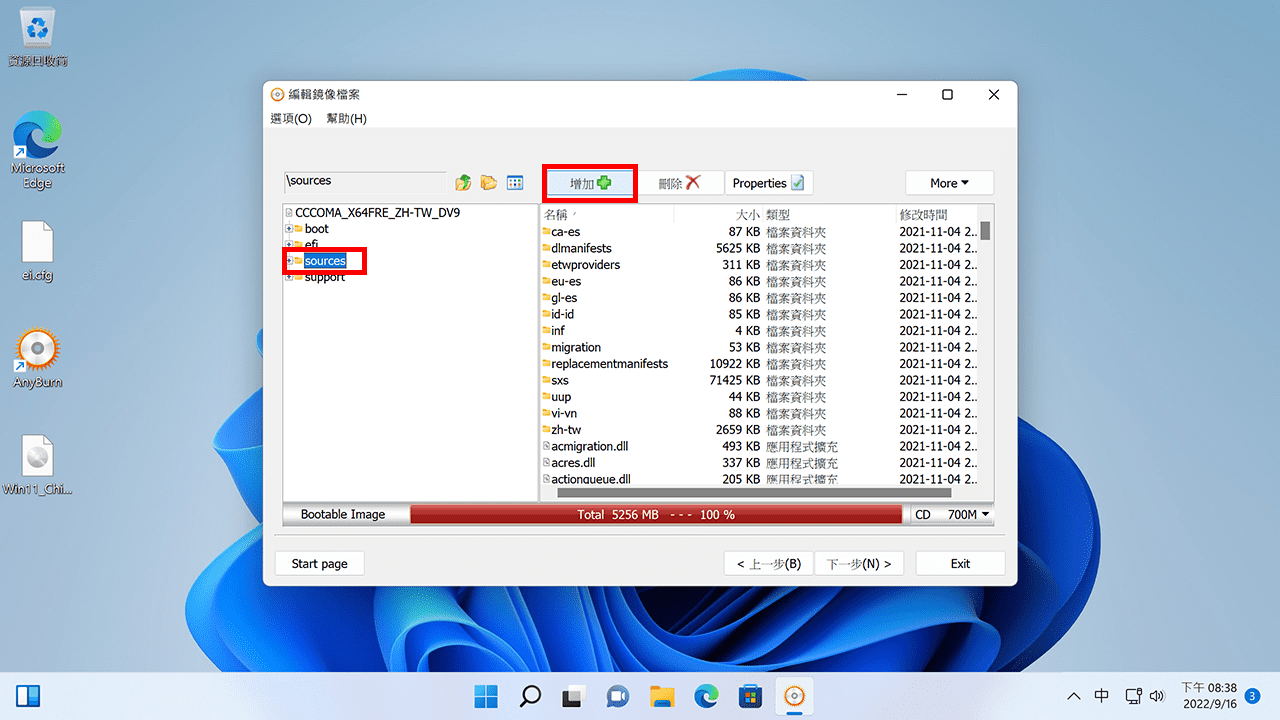The width and height of the screenshot is (1280, 720).
Task: Click the Start page button
Action: (319, 564)
